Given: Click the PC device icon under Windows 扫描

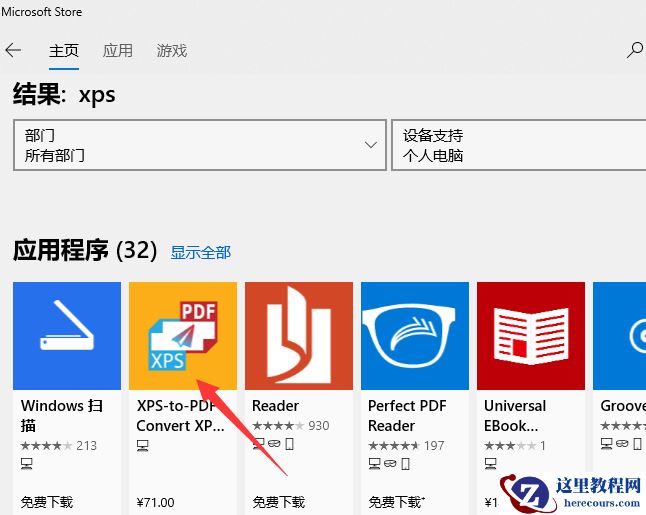Looking at the screenshot, I should coord(27,464).
